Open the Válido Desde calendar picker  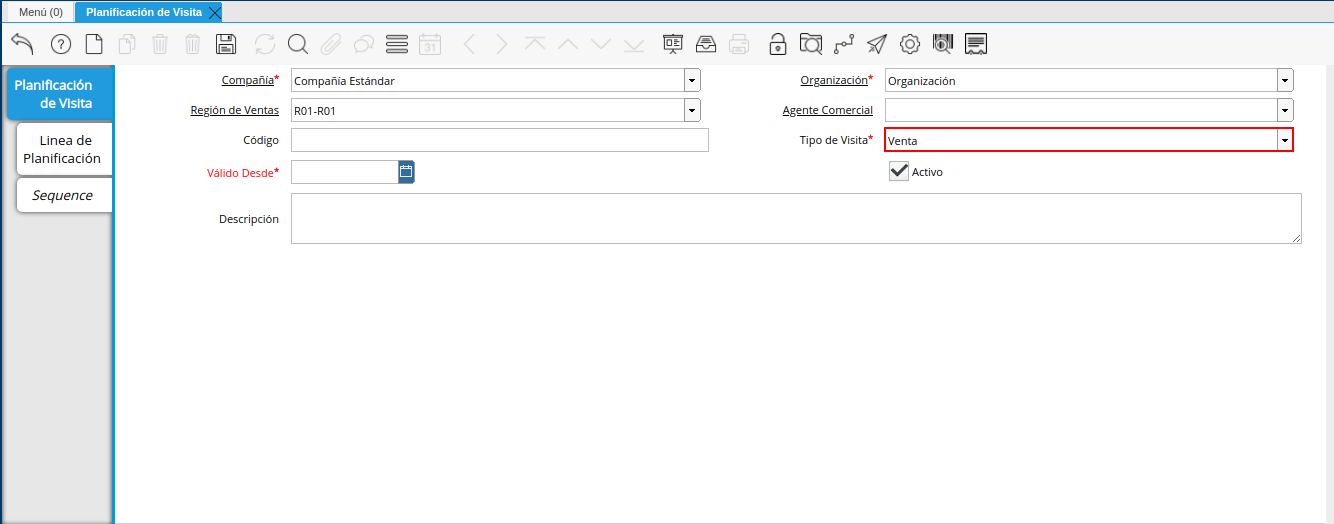[x=406, y=172]
